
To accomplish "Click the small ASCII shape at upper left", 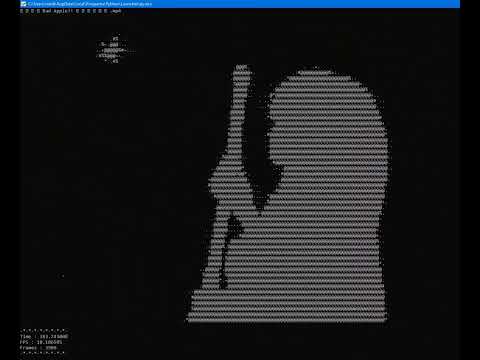I will [x=114, y=50].
